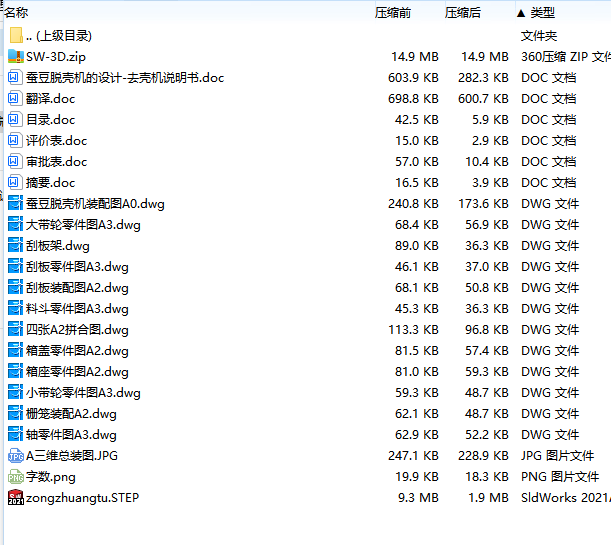Select the file name 翻译.doc
The width and height of the screenshot is (611, 545).
point(50,99)
